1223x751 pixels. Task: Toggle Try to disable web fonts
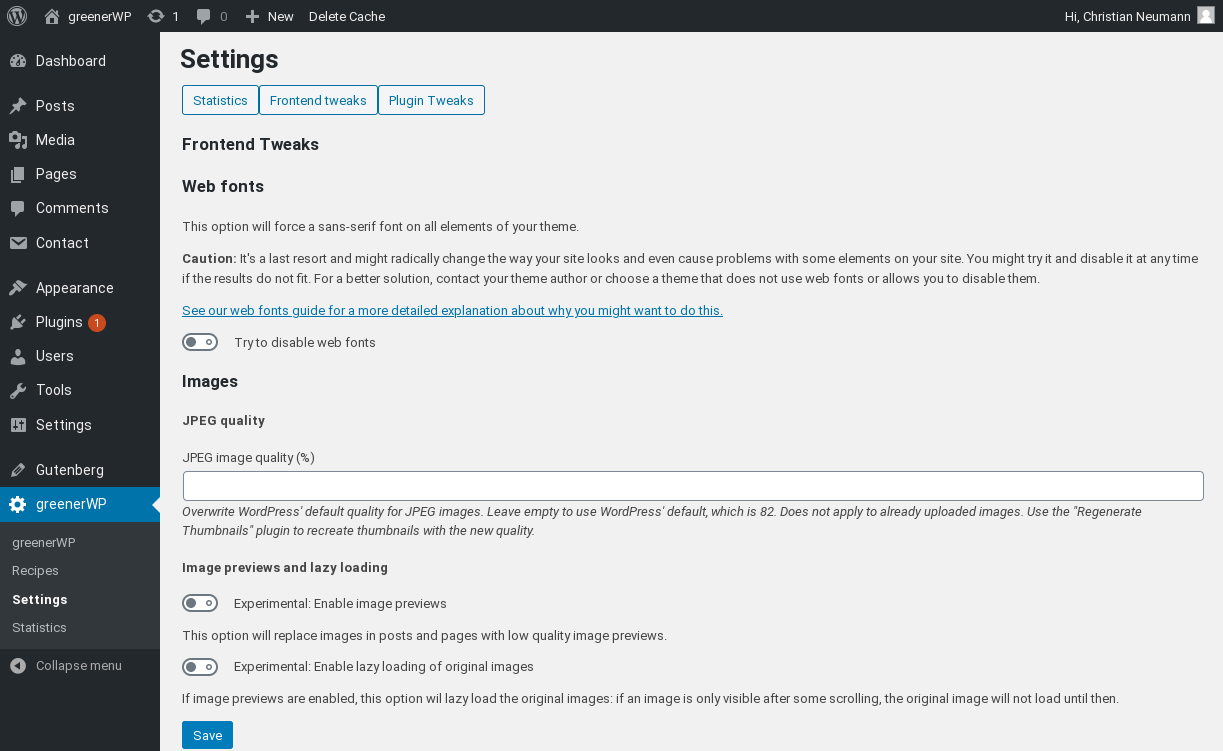200,342
